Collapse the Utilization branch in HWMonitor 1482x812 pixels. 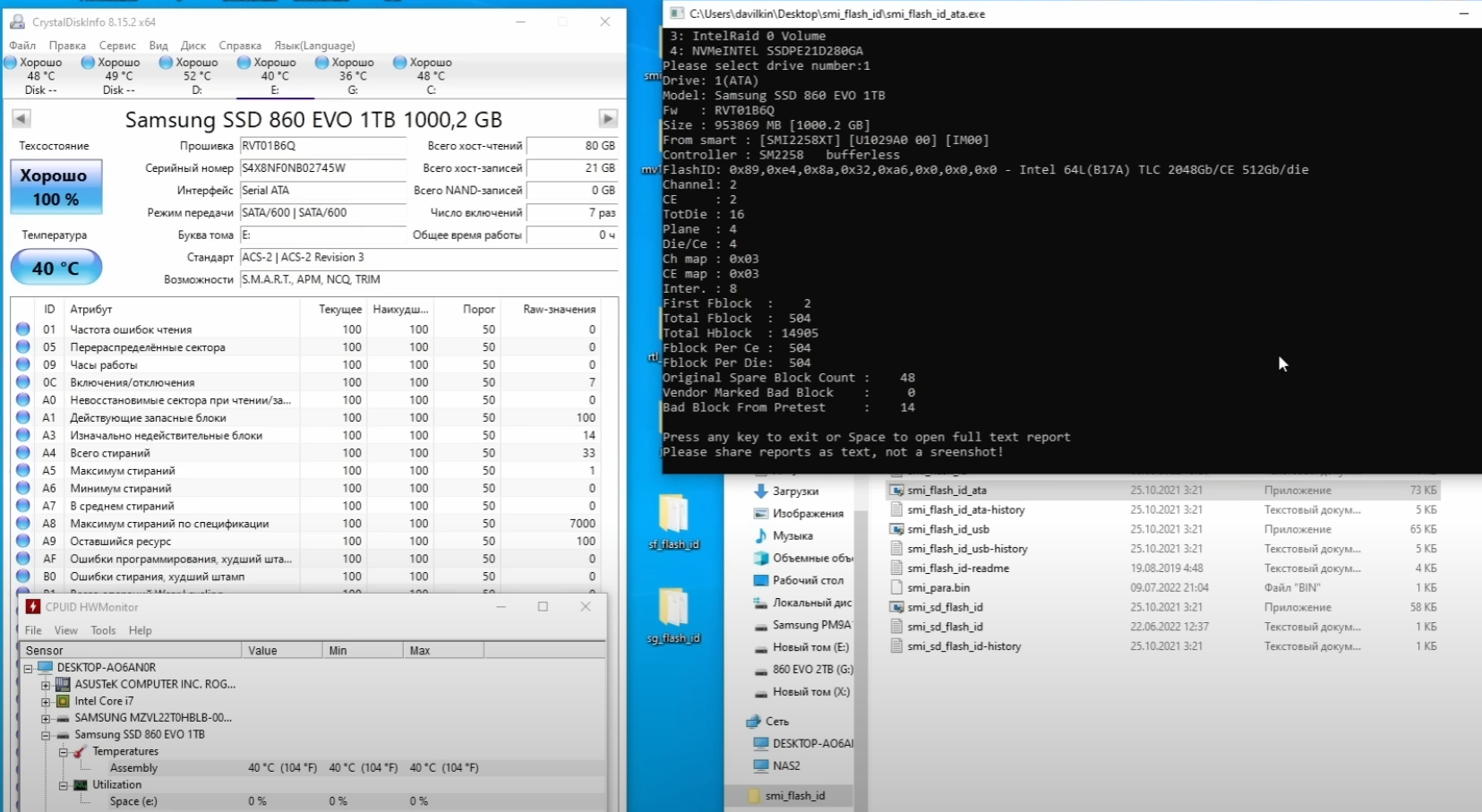[64, 785]
